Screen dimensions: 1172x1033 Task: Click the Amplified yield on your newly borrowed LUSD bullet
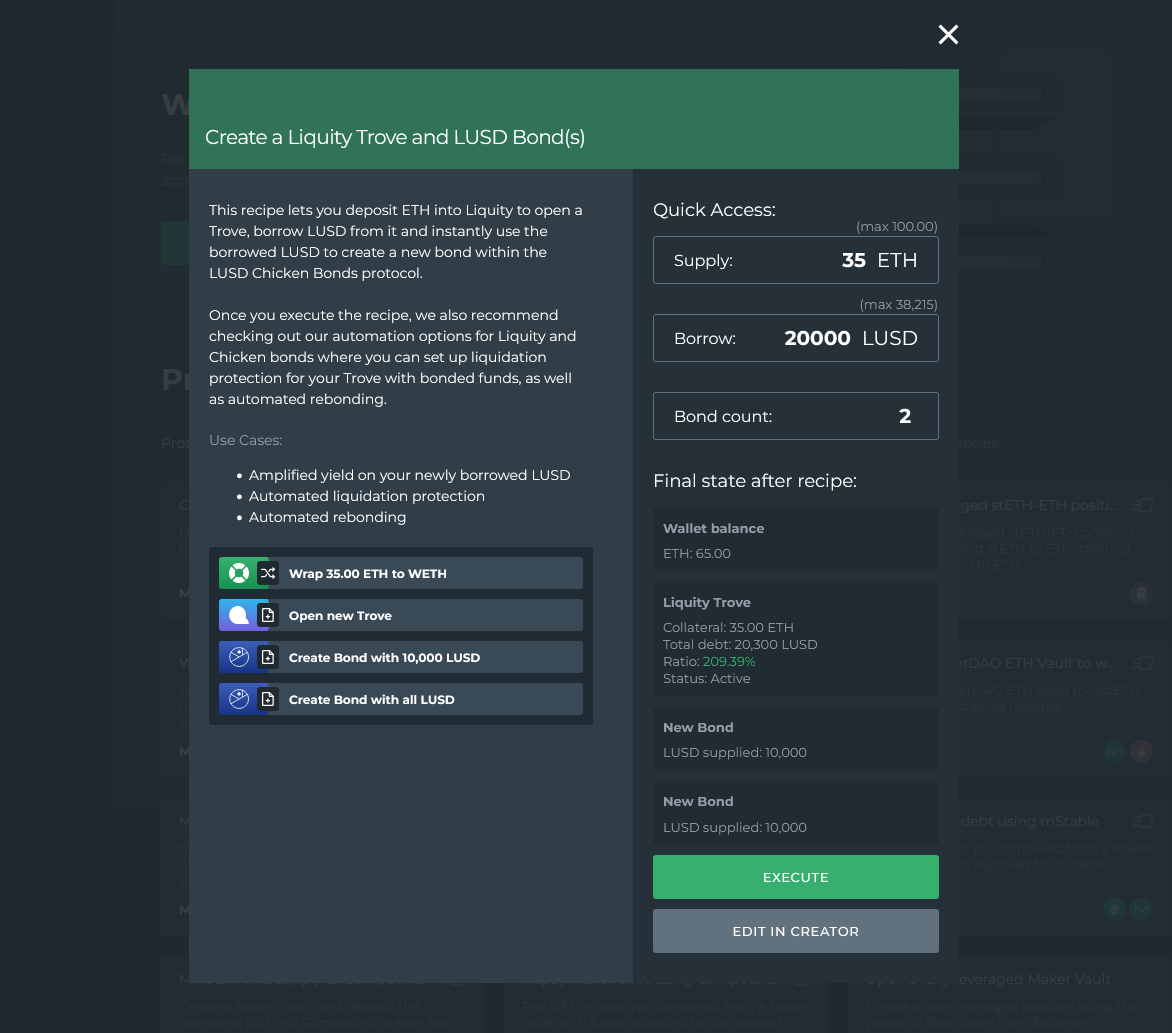click(x=409, y=475)
